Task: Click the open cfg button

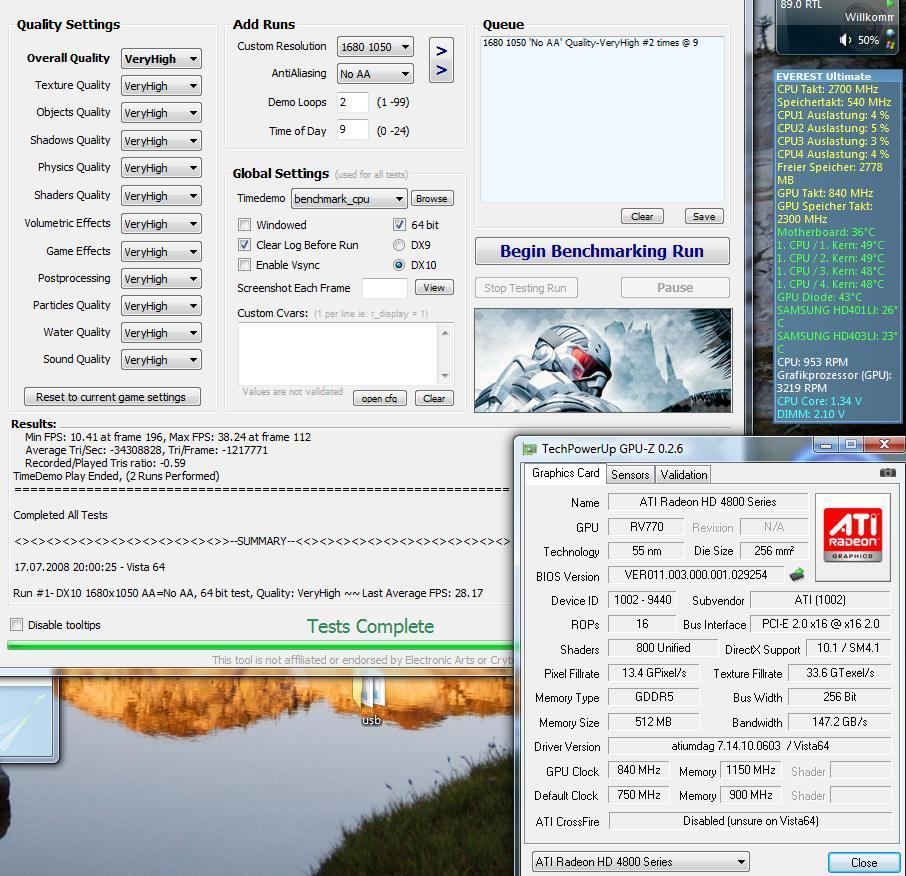Action: click(380, 398)
